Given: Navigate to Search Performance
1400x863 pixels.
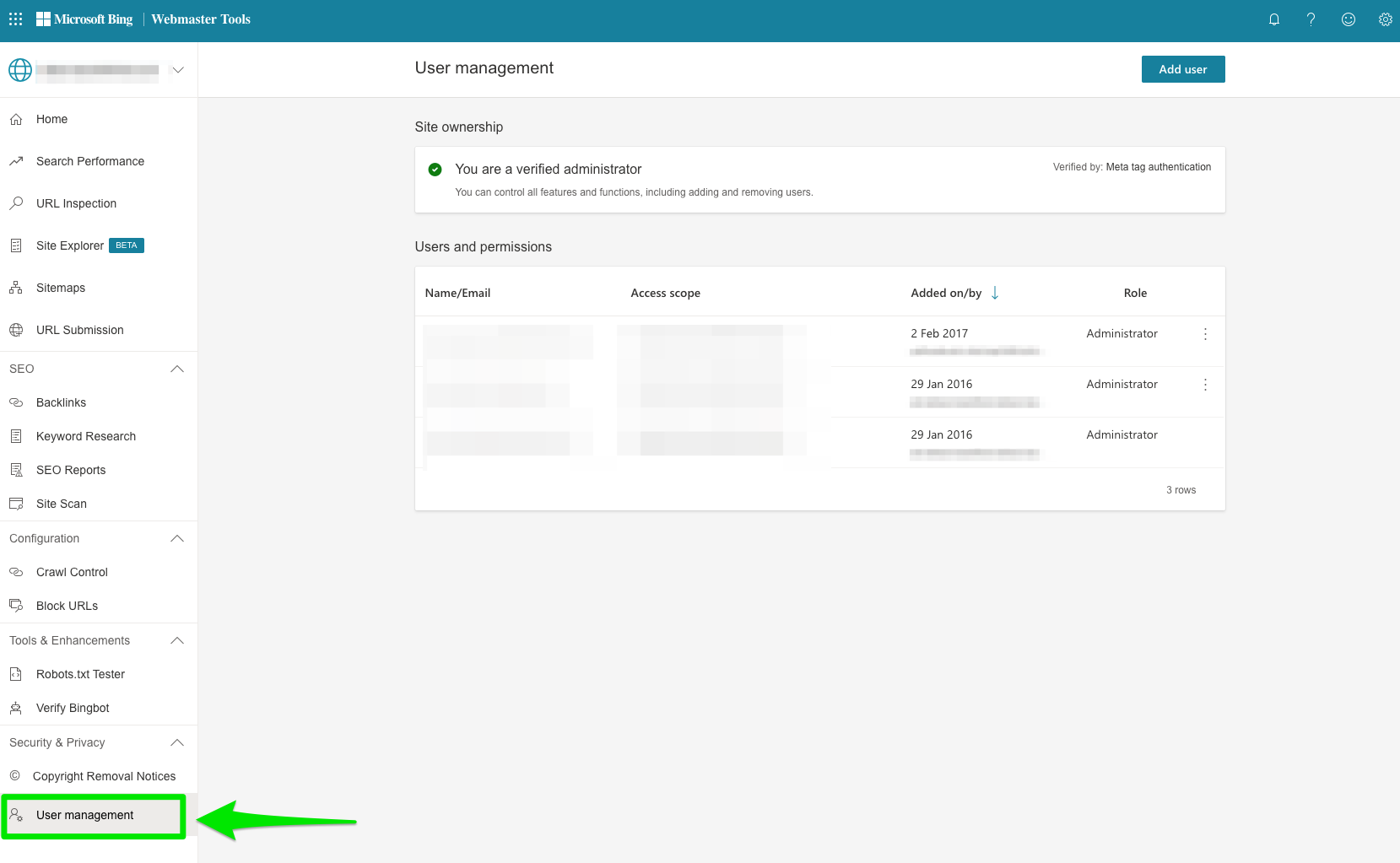Looking at the screenshot, I should click(89, 161).
